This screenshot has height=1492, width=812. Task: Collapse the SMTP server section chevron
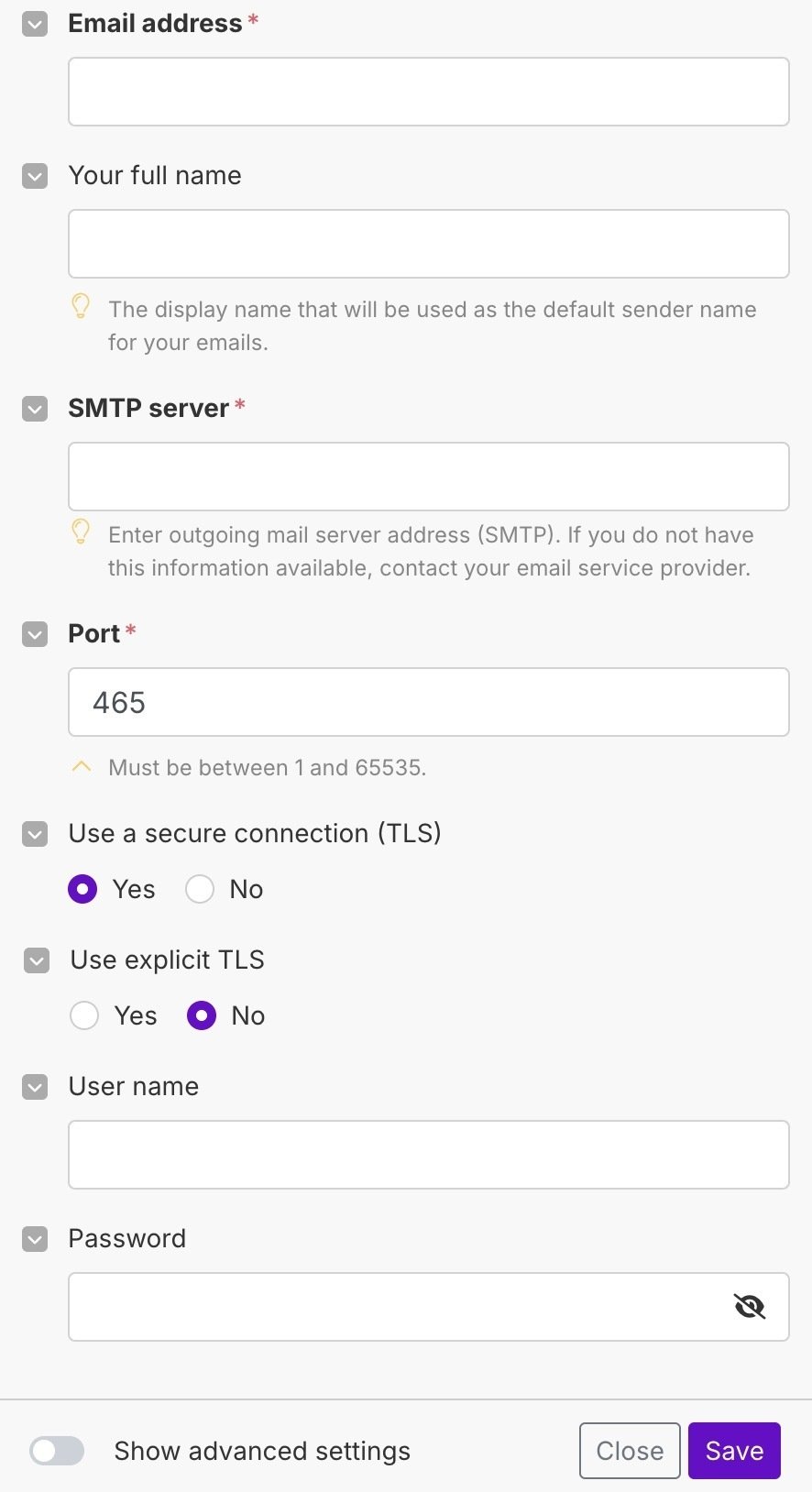tap(35, 409)
